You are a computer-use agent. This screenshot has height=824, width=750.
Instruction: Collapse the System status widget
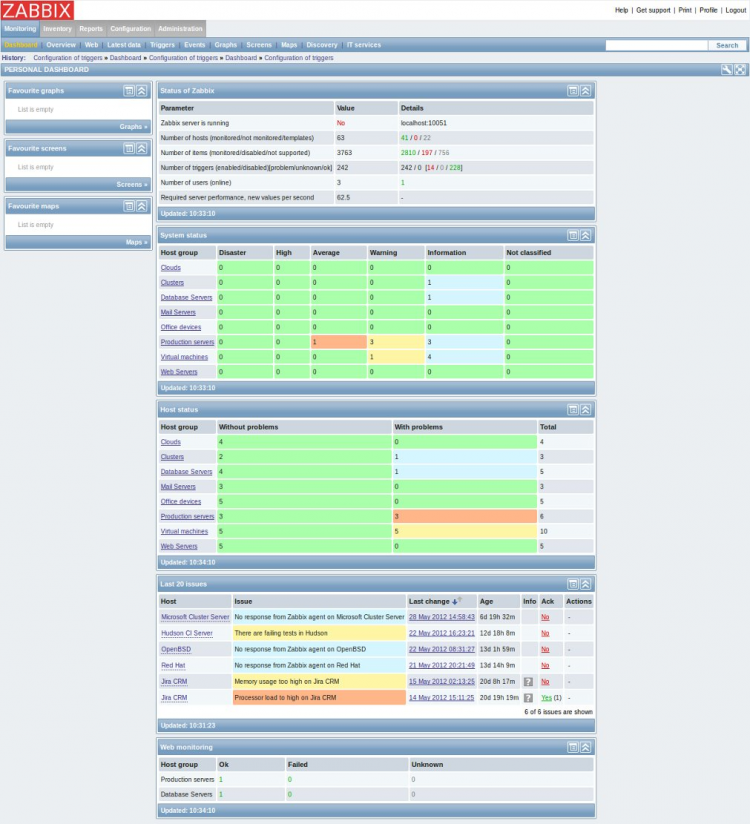(x=585, y=235)
